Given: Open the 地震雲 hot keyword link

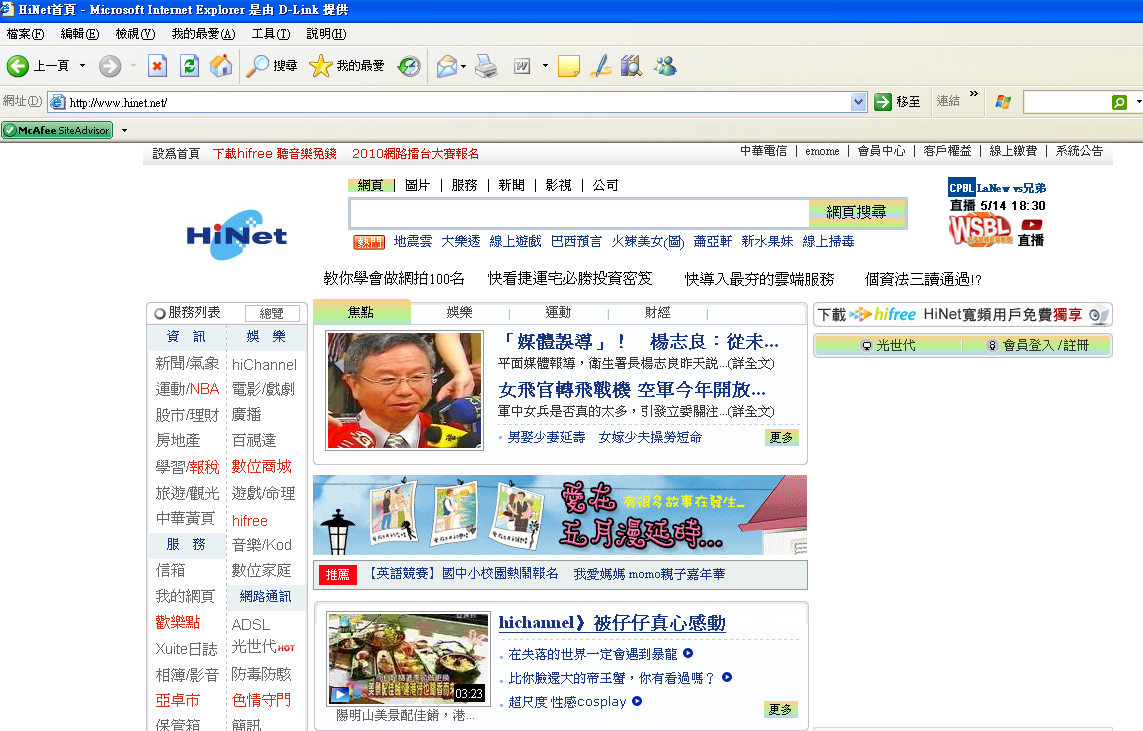Looking at the screenshot, I should coord(413,241).
